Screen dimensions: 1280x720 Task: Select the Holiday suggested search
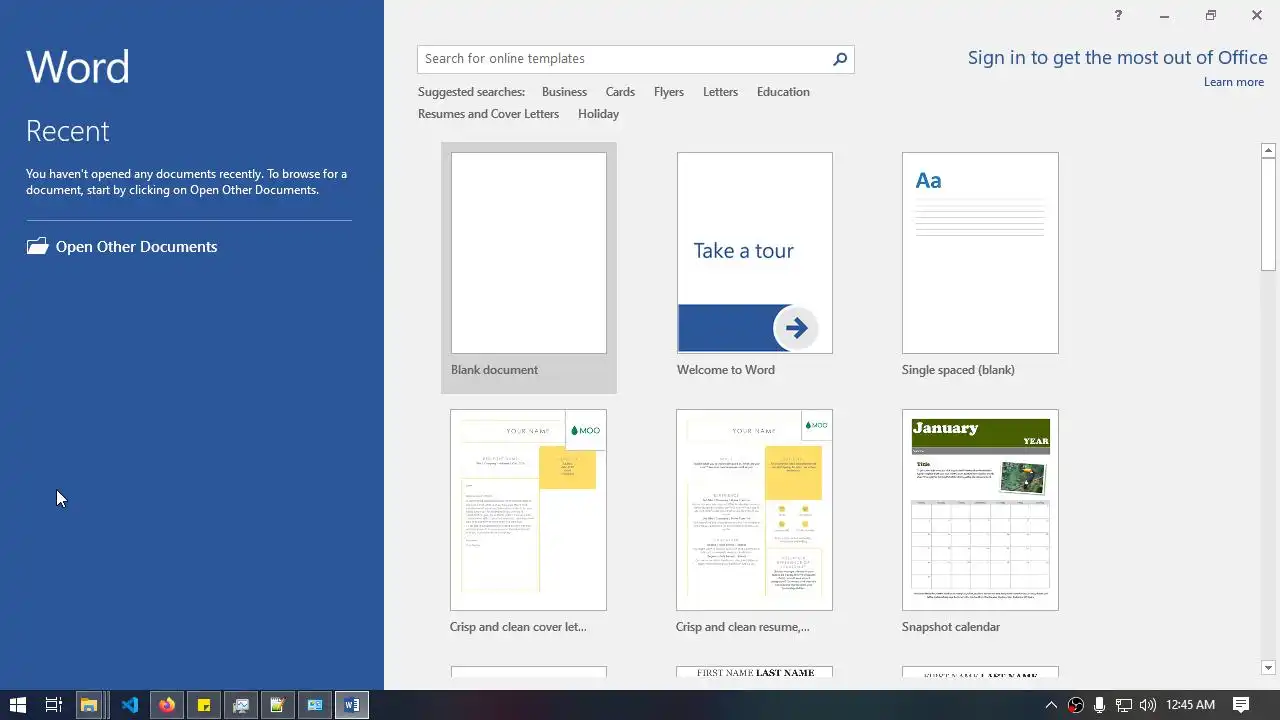[598, 114]
